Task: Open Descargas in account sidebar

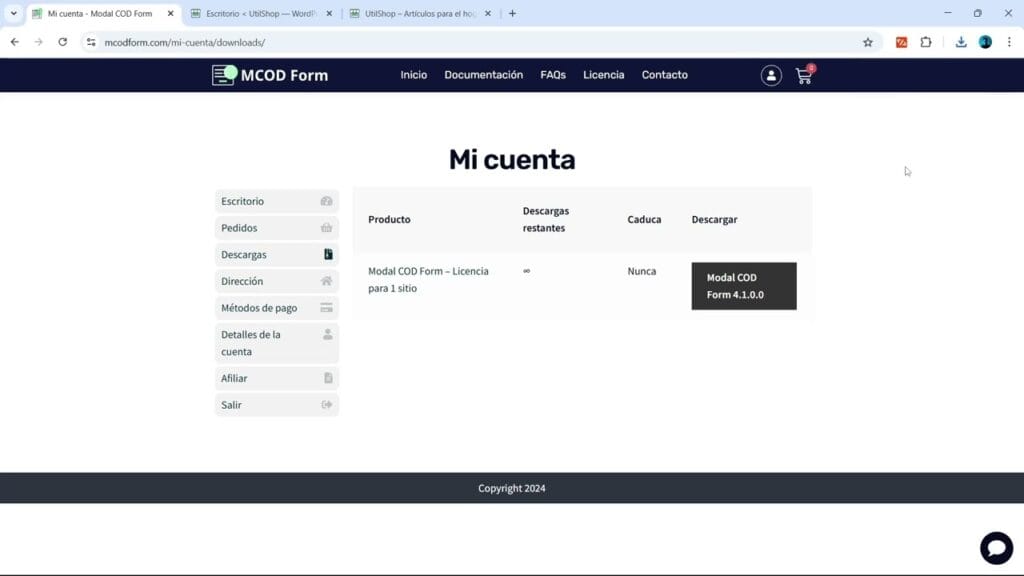Action: 276,255
